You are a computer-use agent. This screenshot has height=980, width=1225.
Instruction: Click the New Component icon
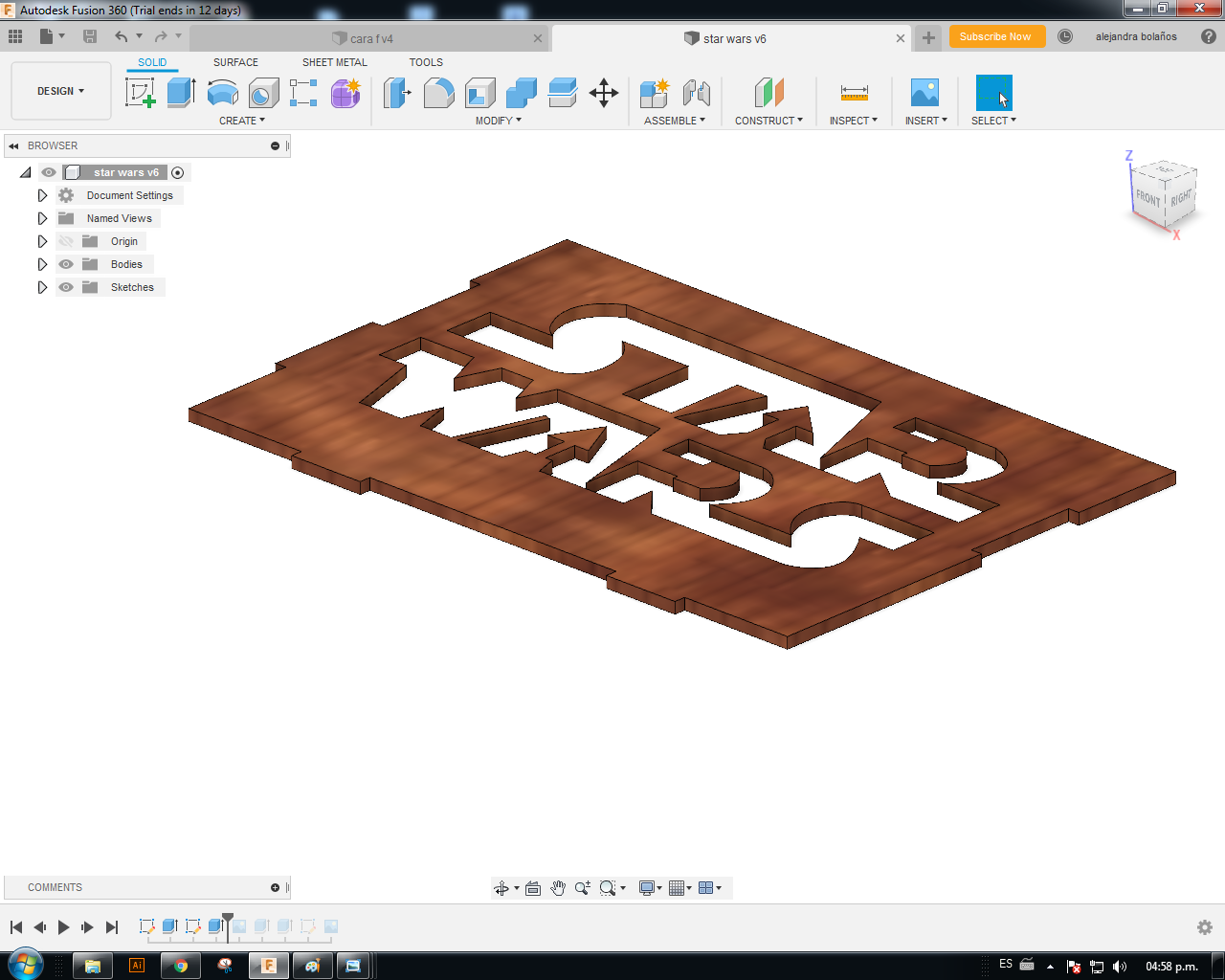click(655, 93)
